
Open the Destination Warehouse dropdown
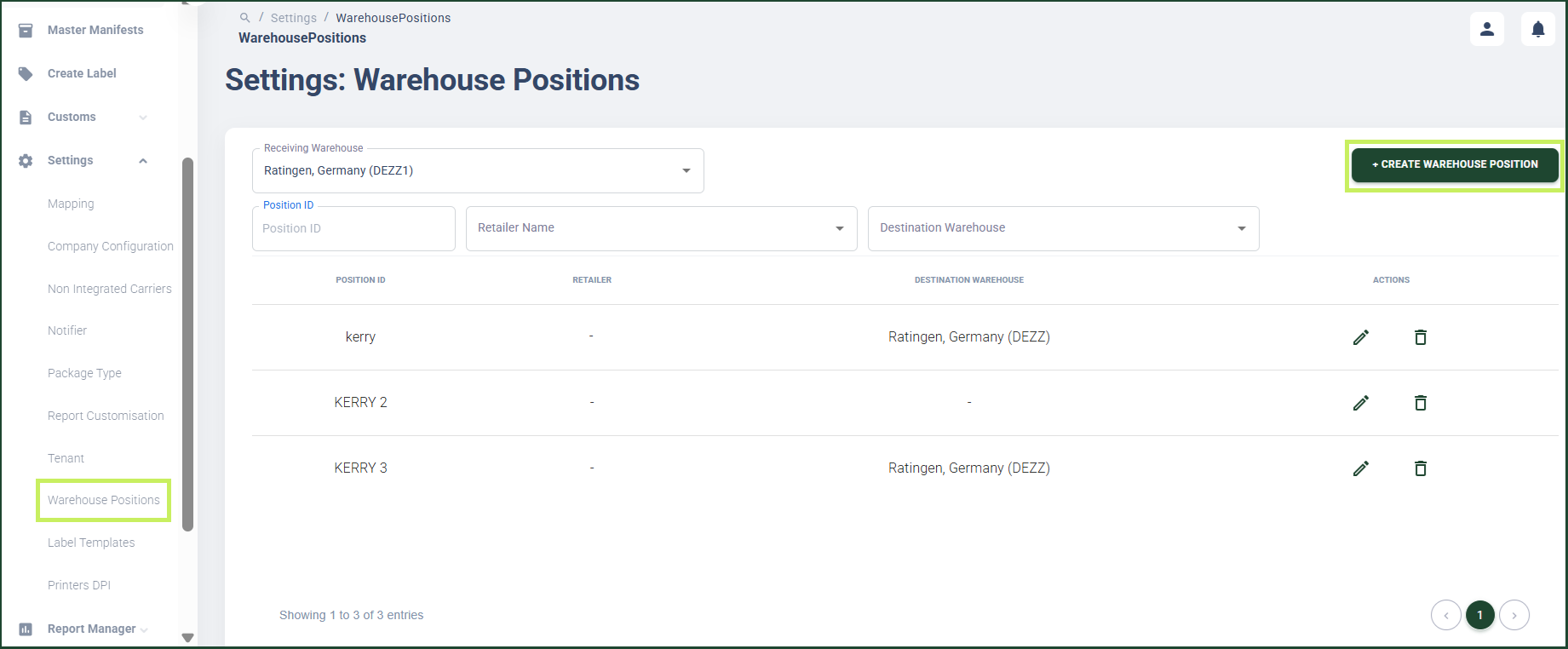1064,228
